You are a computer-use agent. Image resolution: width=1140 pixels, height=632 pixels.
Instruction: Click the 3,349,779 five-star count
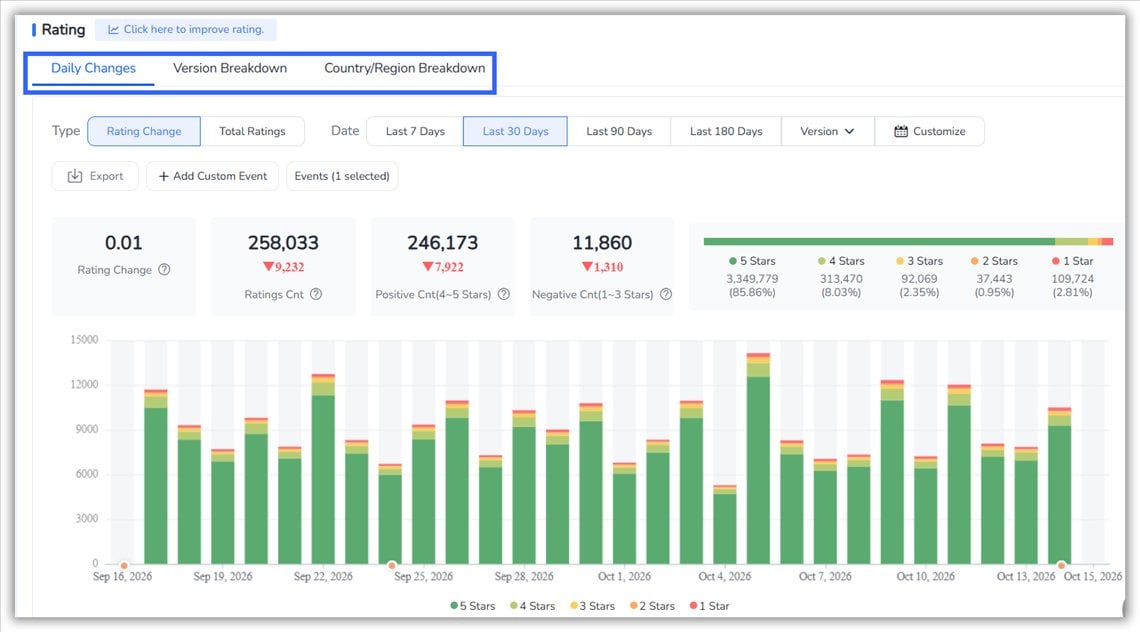(752, 279)
